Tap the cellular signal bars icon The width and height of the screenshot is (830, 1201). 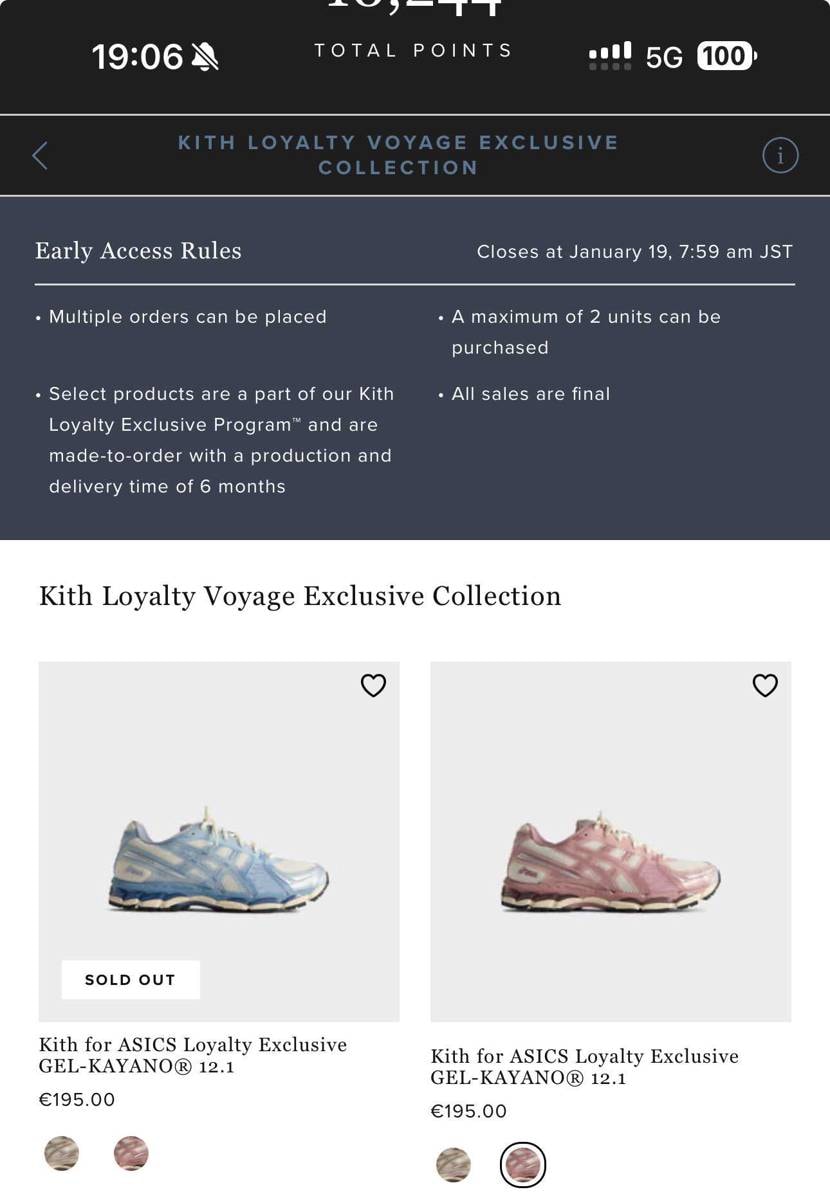pyautogui.click(x=610, y=56)
